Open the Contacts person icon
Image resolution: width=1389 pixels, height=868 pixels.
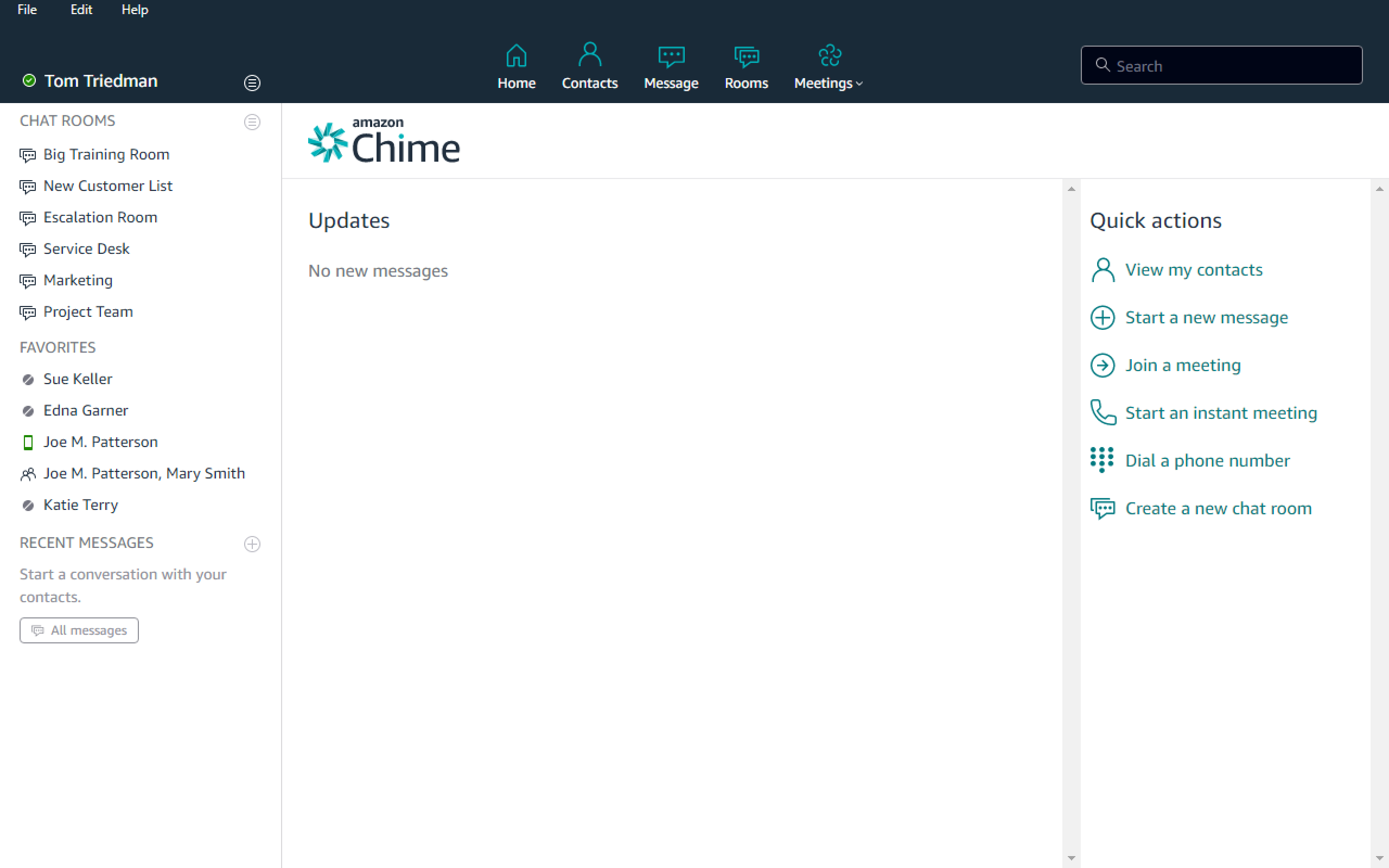pos(589,55)
